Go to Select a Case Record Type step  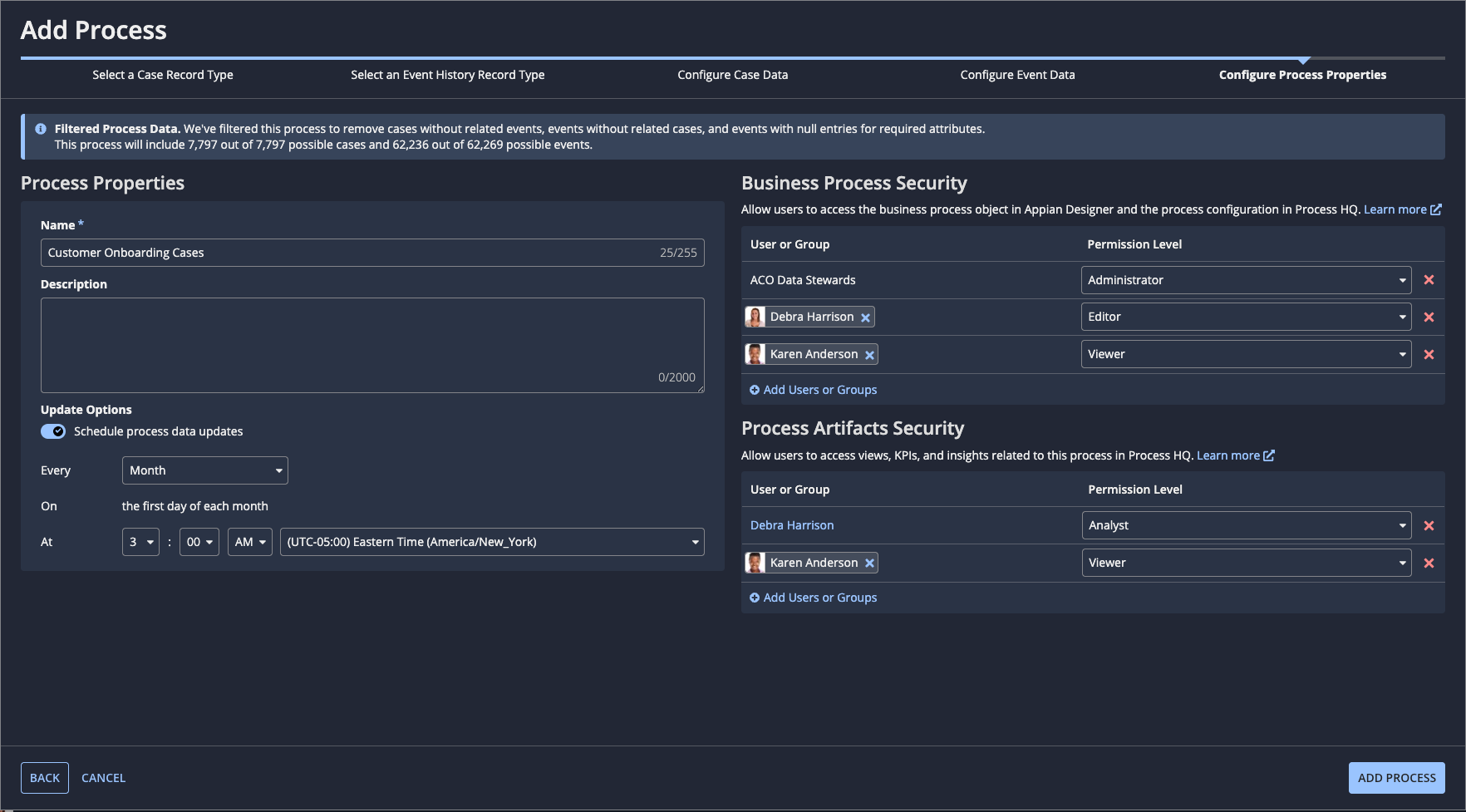pyautogui.click(x=163, y=75)
